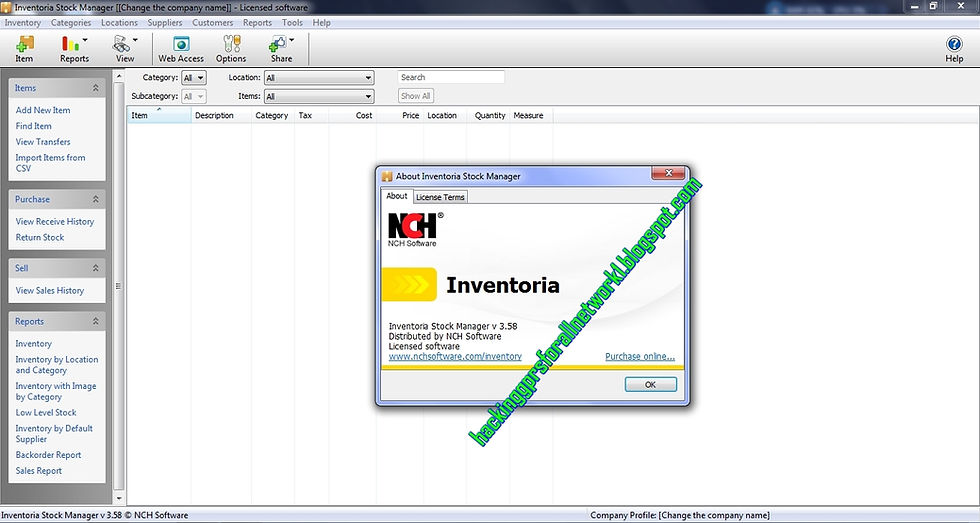980x523 pixels.
Task: Sort by the Location column header
Action: pyautogui.click(x=445, y=116)
